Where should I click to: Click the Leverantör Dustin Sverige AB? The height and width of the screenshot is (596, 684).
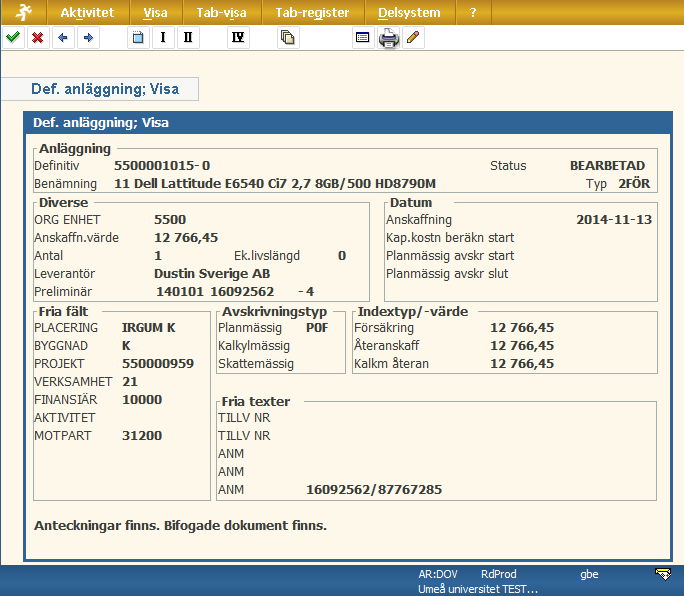coord(212,274)
